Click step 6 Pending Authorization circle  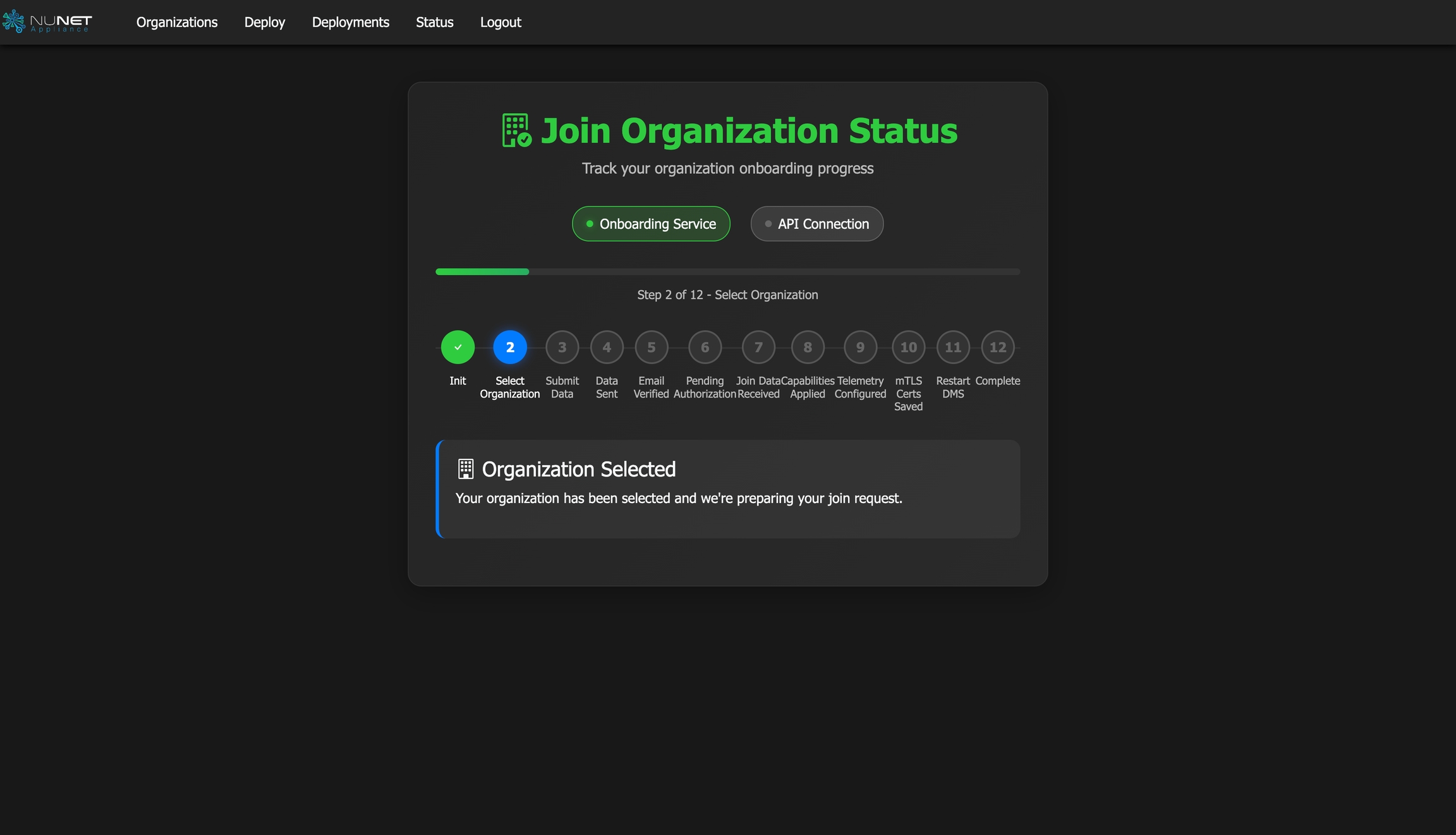(705, 347)
